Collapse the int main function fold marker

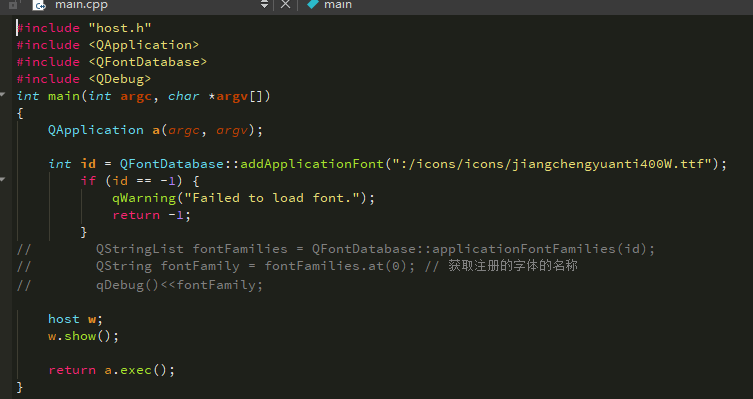(x=3, y=95)
